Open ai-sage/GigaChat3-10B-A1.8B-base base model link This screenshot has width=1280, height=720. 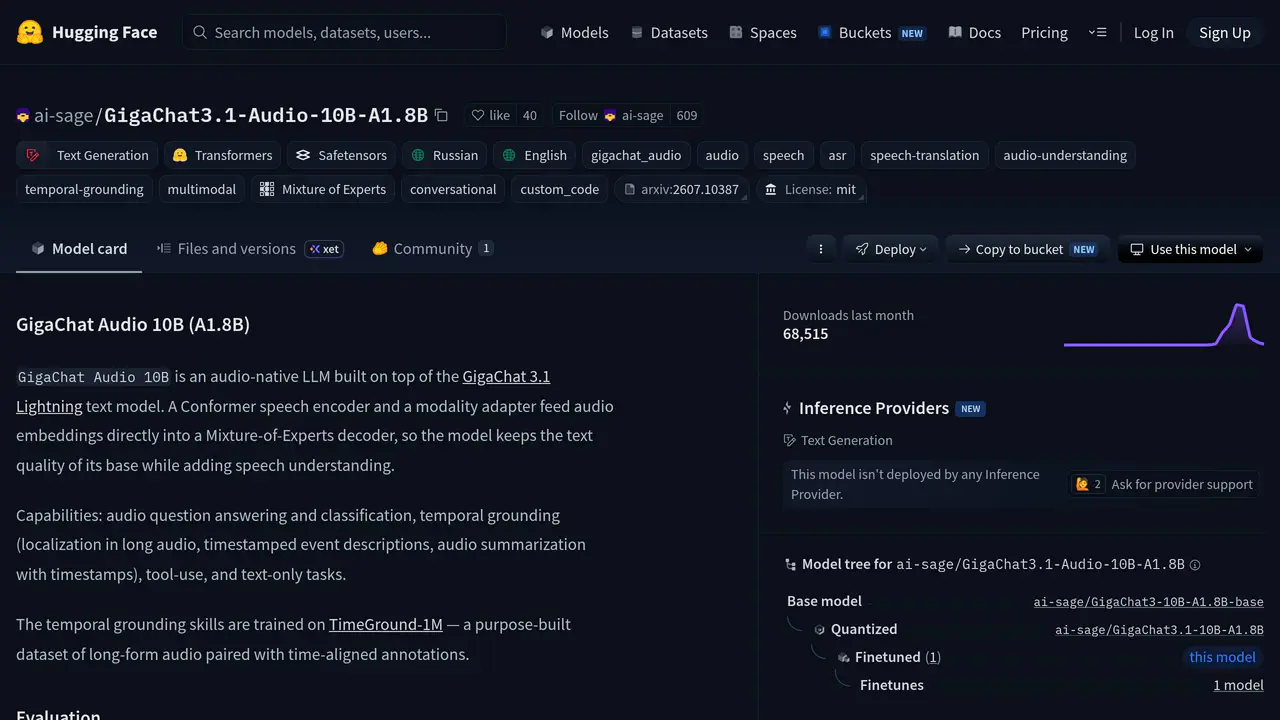click(x=1148, y=602)
